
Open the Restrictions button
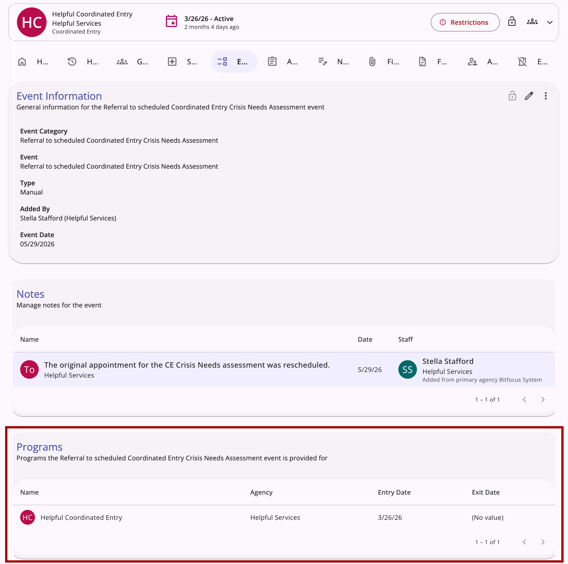[x=465, y=22]
